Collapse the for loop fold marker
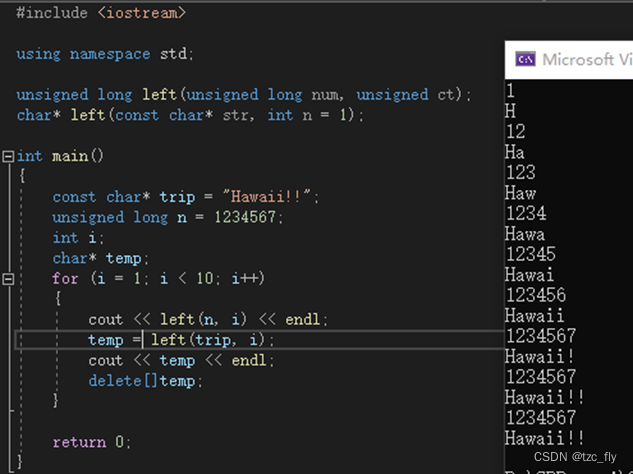This screenshot has width=633, height=474. tap(8, 279)
